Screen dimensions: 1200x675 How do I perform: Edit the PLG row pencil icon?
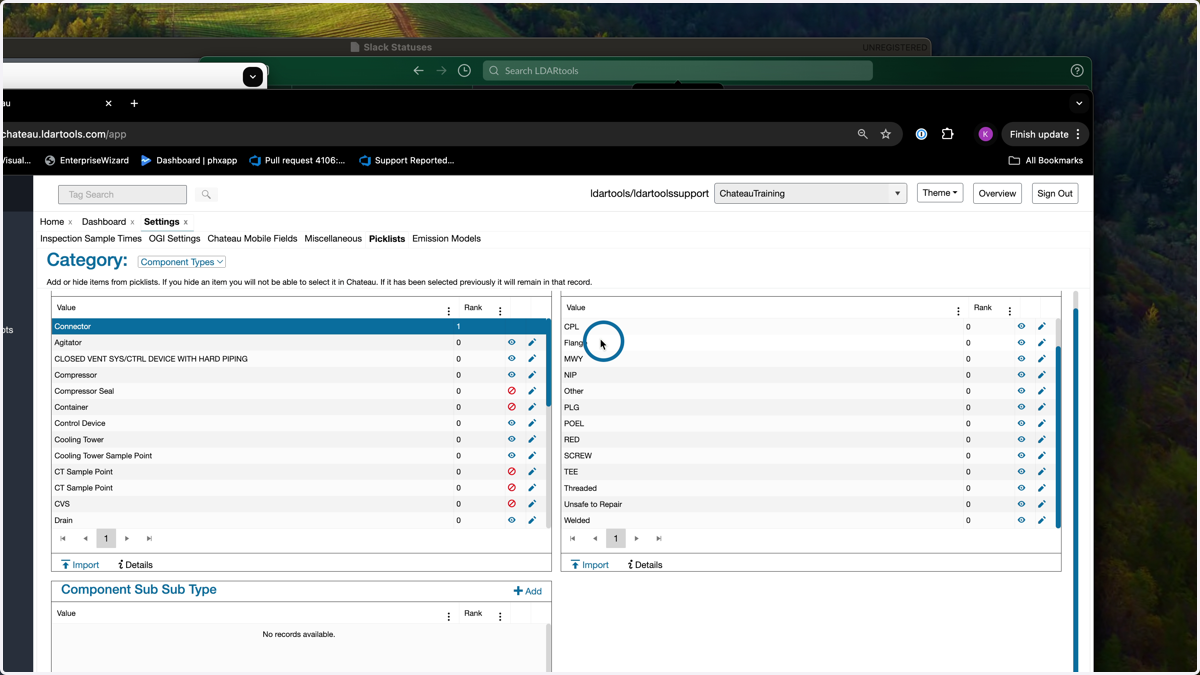coord(1041,407)
